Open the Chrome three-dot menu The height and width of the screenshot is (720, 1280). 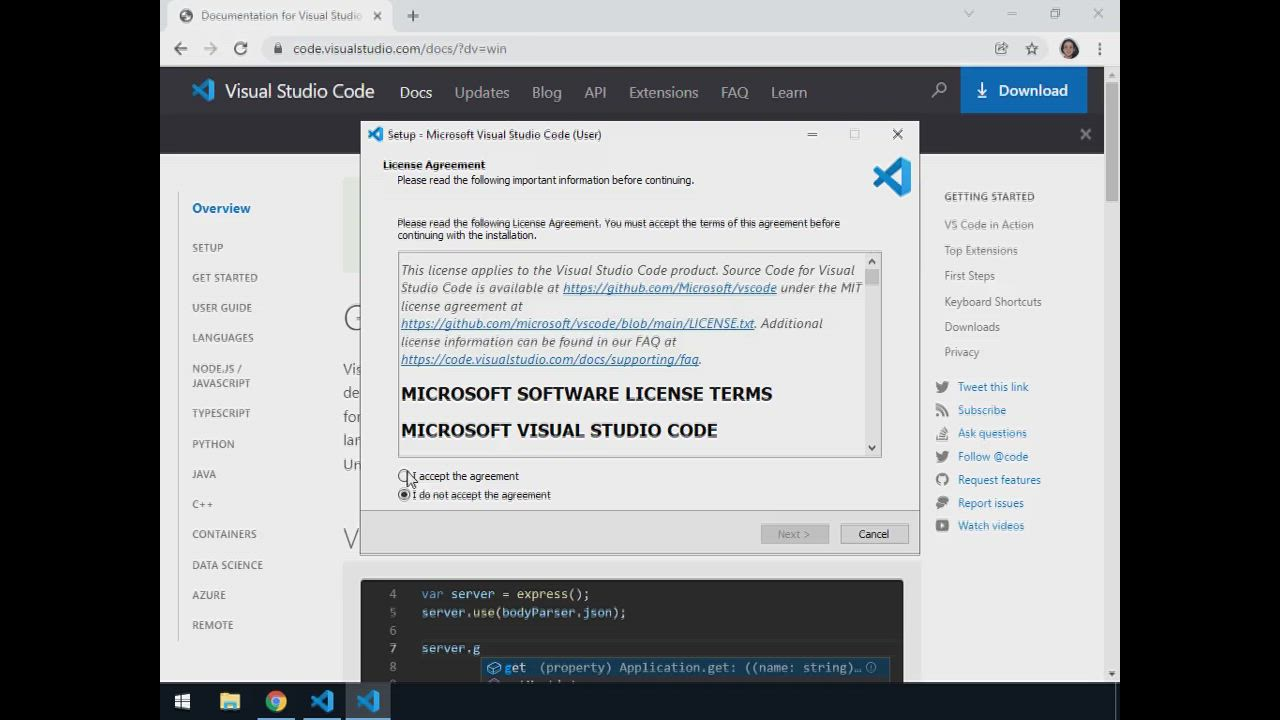pos(1099,49)
